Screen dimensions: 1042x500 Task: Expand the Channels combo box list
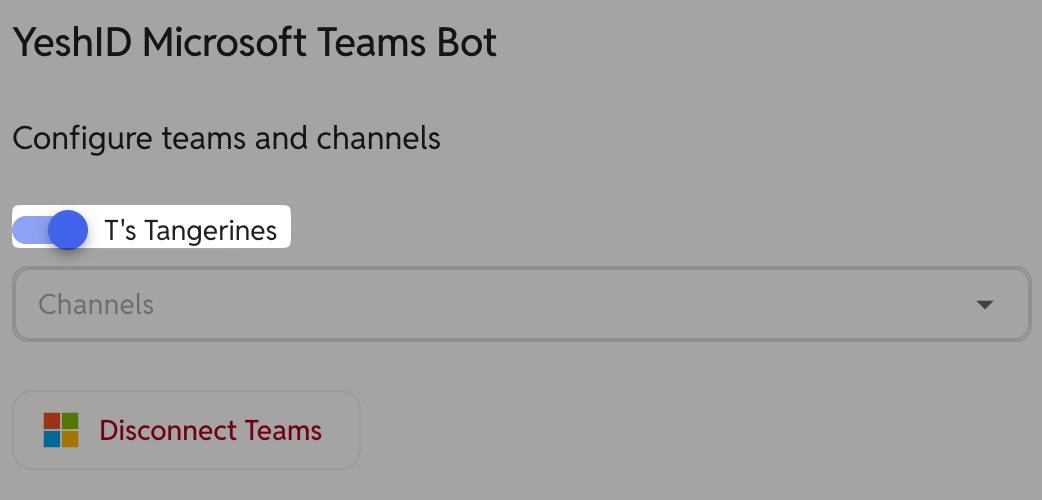(522, 305)
